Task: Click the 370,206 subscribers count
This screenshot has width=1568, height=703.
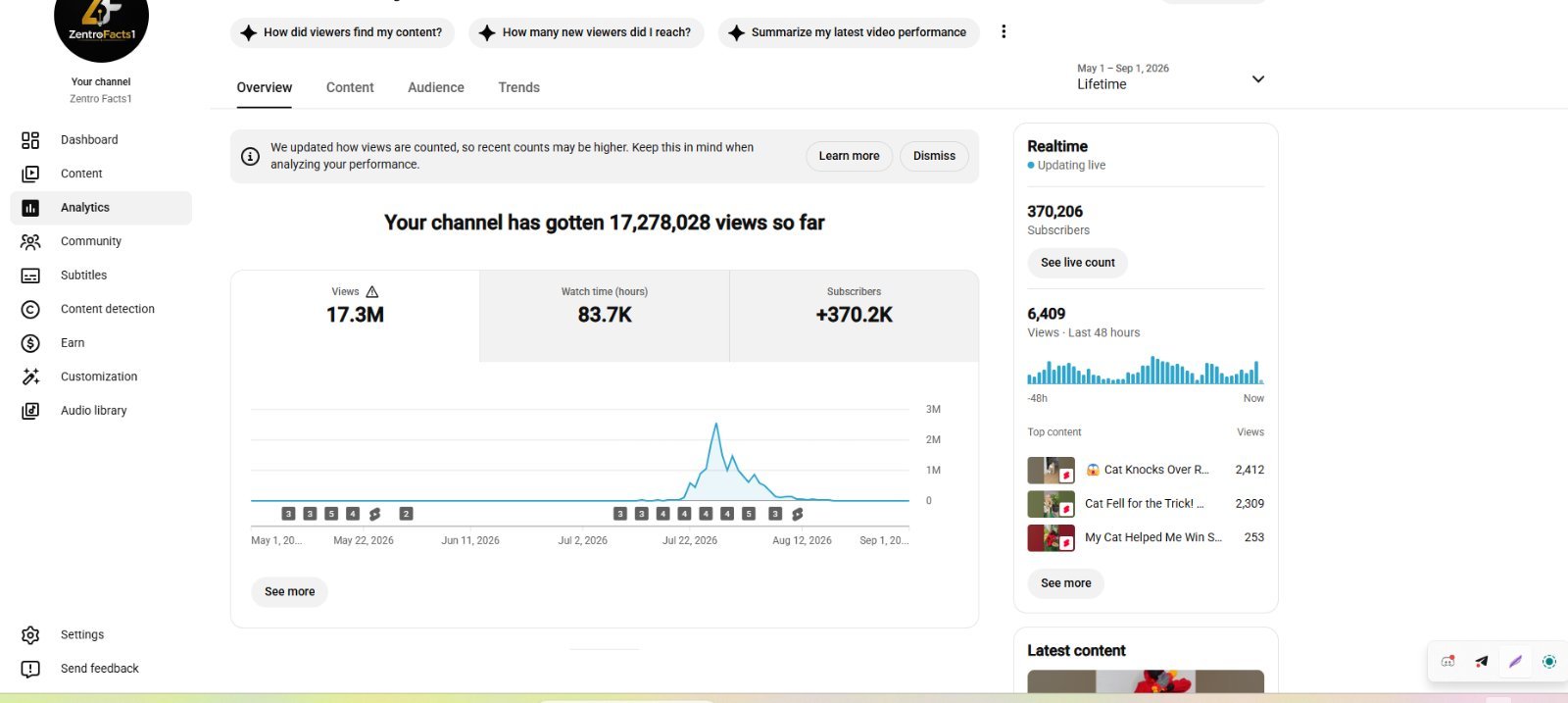Action: coord(1055,212)
